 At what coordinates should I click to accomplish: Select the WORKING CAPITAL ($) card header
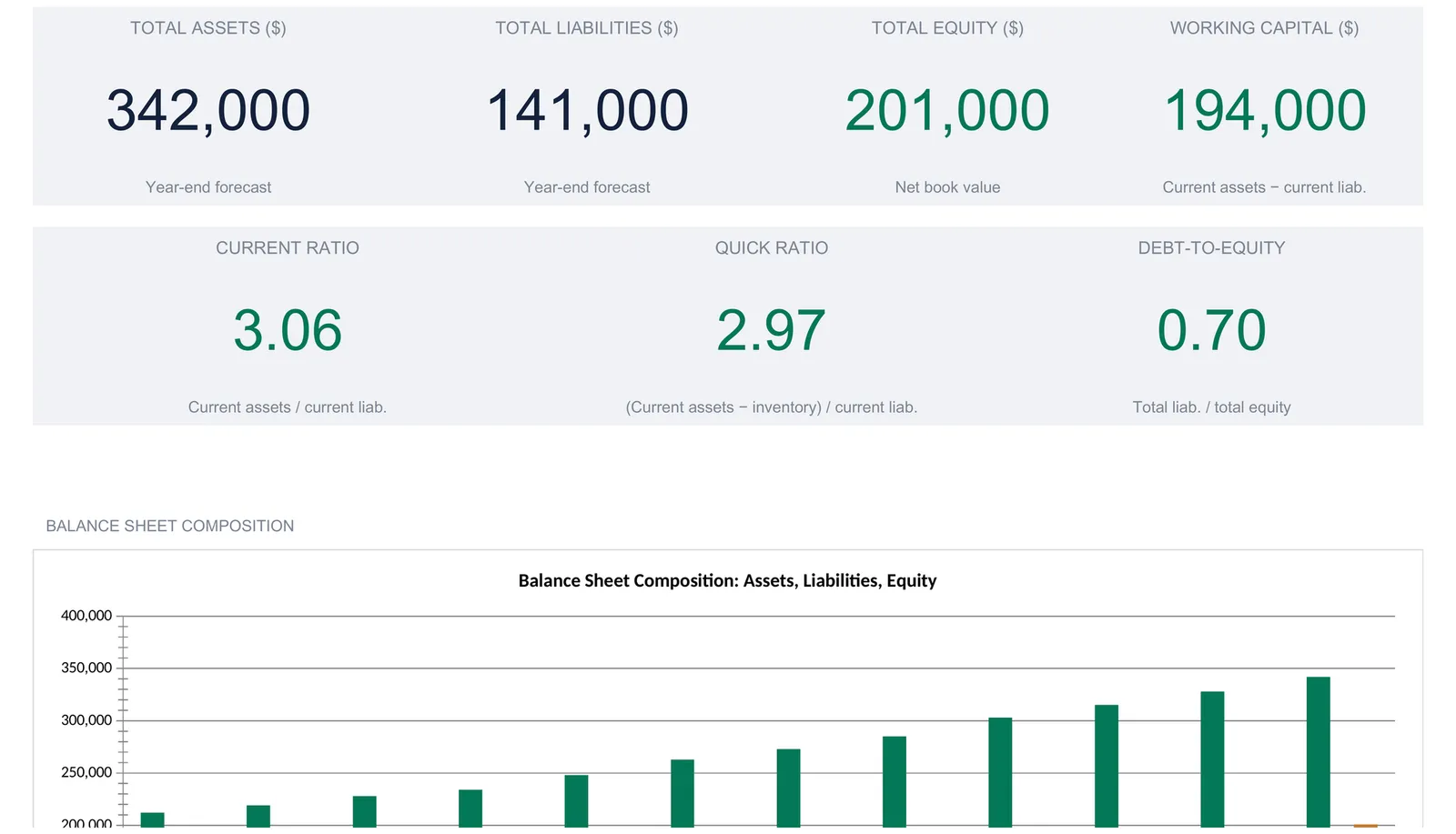point(1265,28)
